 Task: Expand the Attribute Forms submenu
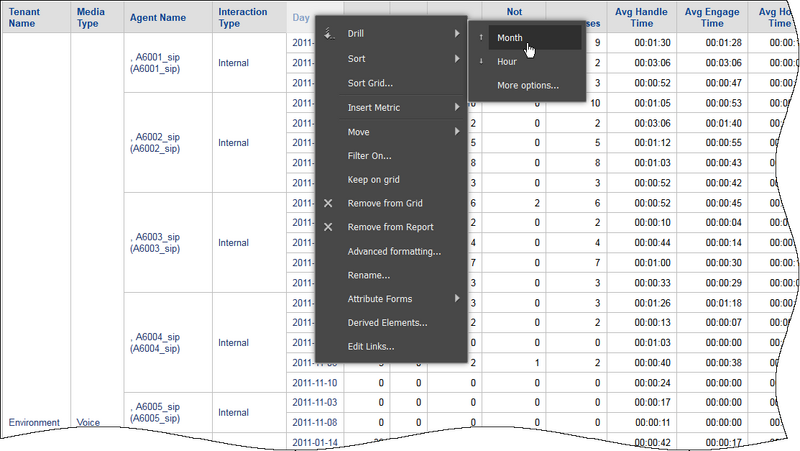point(456,299)
